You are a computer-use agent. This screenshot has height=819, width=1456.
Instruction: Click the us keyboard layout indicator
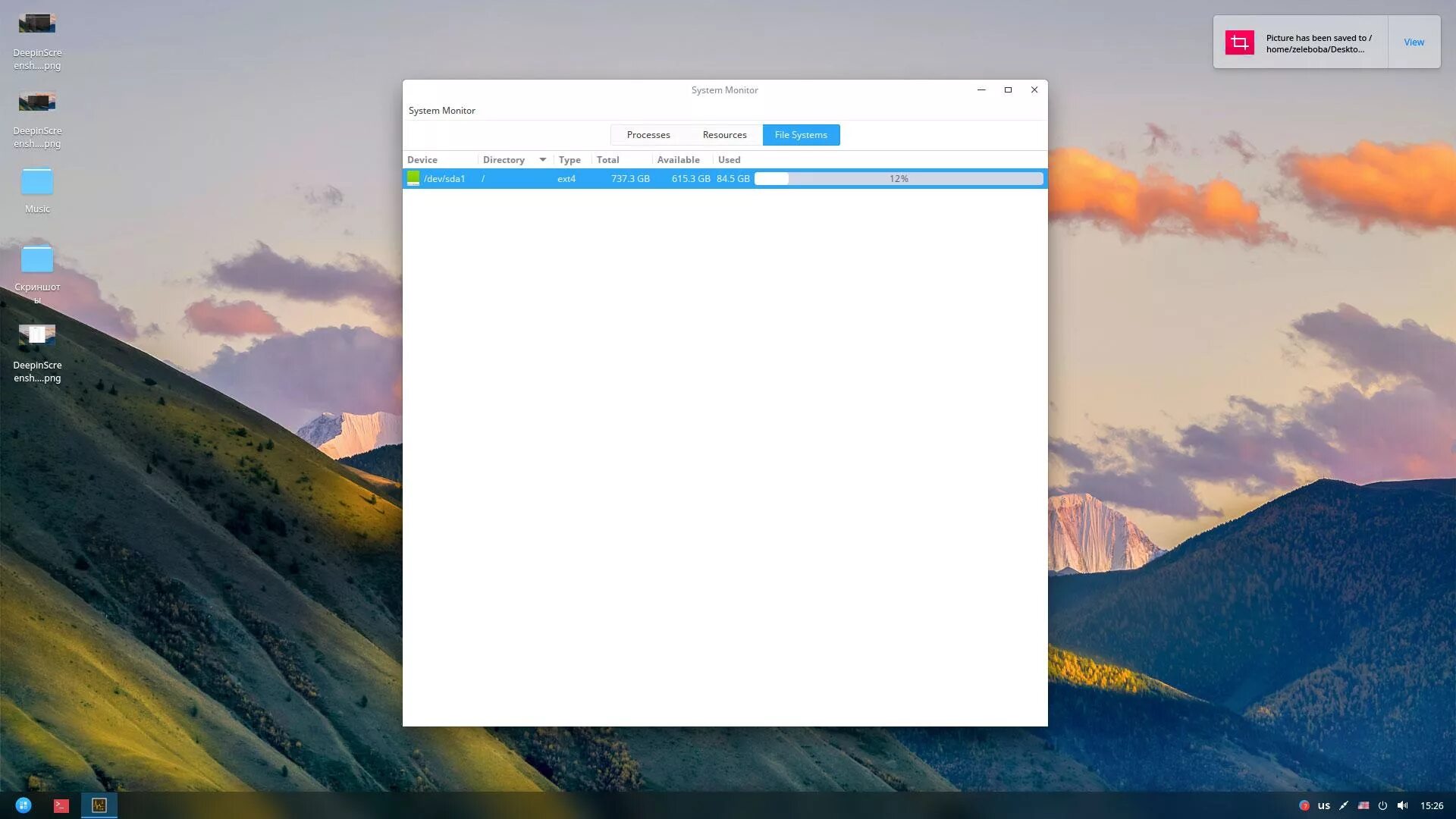point(1323,805)
